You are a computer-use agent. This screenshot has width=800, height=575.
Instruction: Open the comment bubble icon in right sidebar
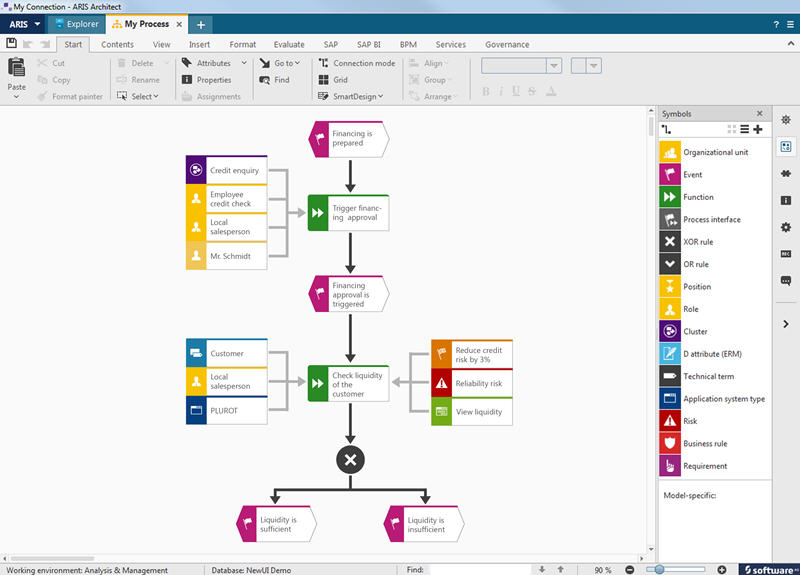(x=786, y=280)
